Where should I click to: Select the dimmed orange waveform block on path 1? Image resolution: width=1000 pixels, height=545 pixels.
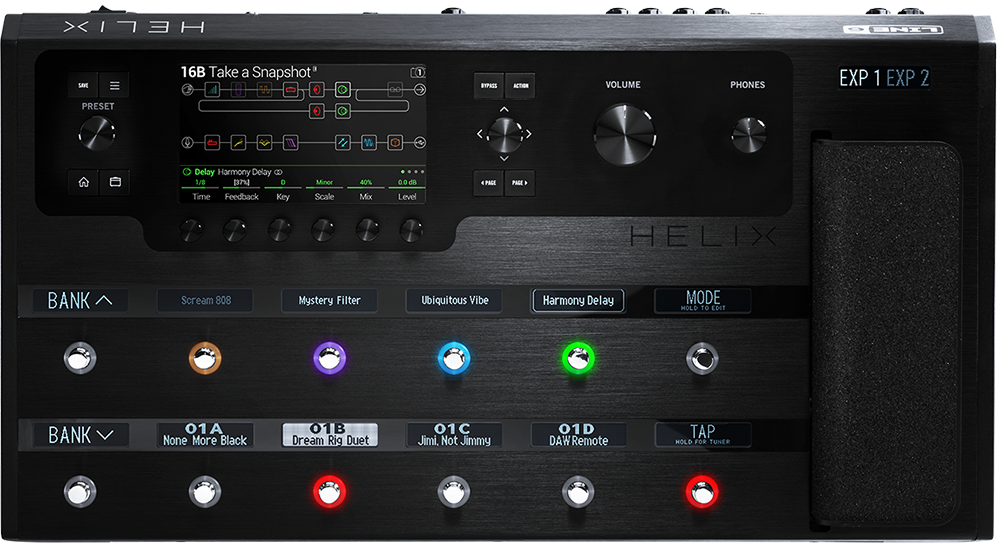264,90
